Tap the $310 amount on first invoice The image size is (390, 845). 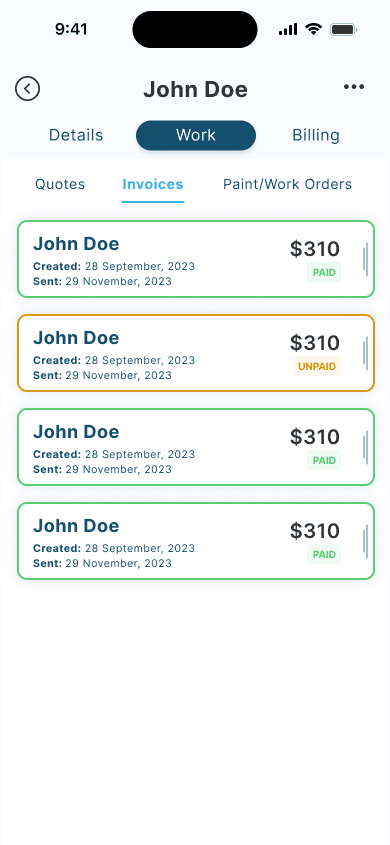315,249
